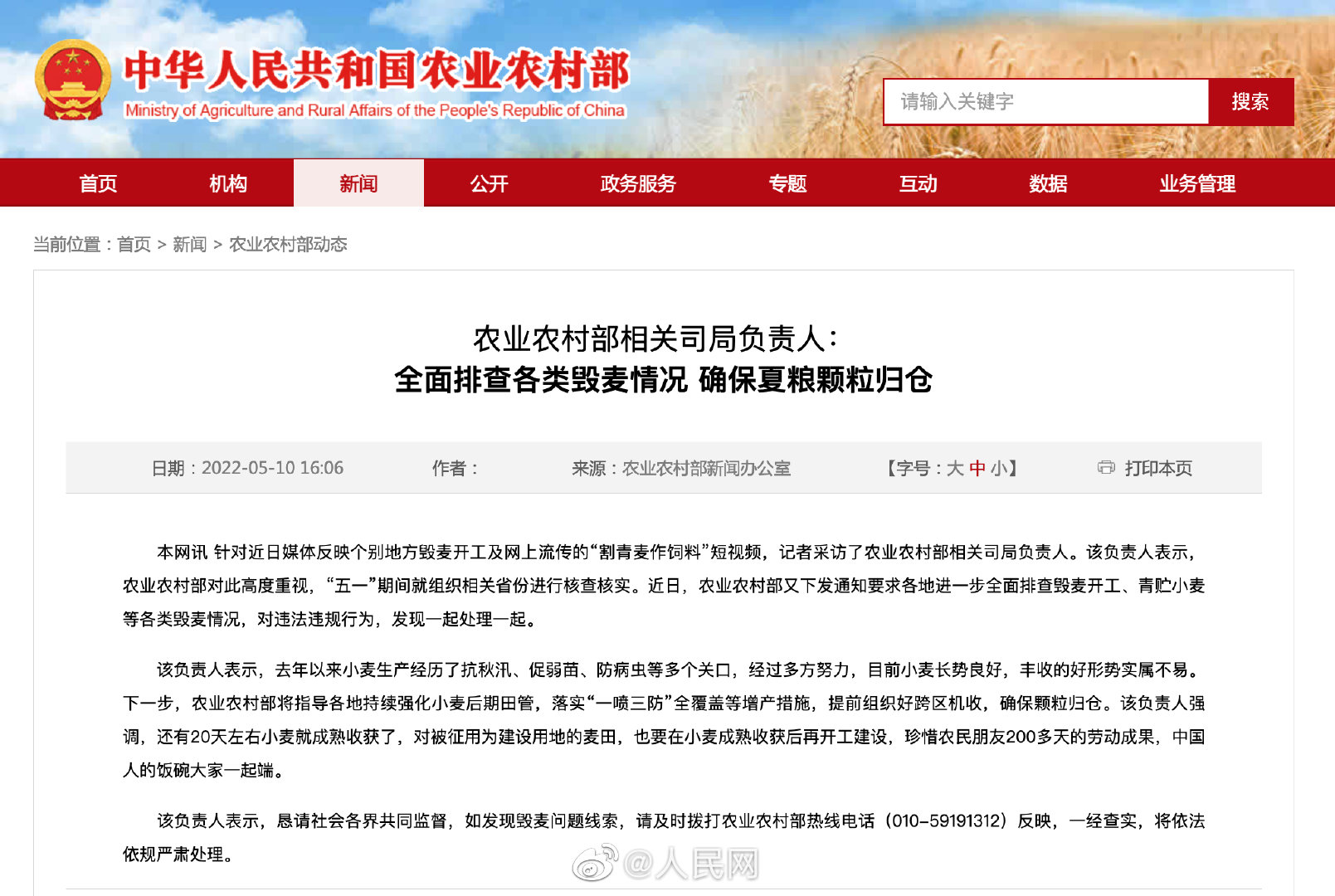Click the printer icon beside 打印本页
The height and width of the screenshot is (896, 1335).
pyautogui.click(x=1106, y=468)
